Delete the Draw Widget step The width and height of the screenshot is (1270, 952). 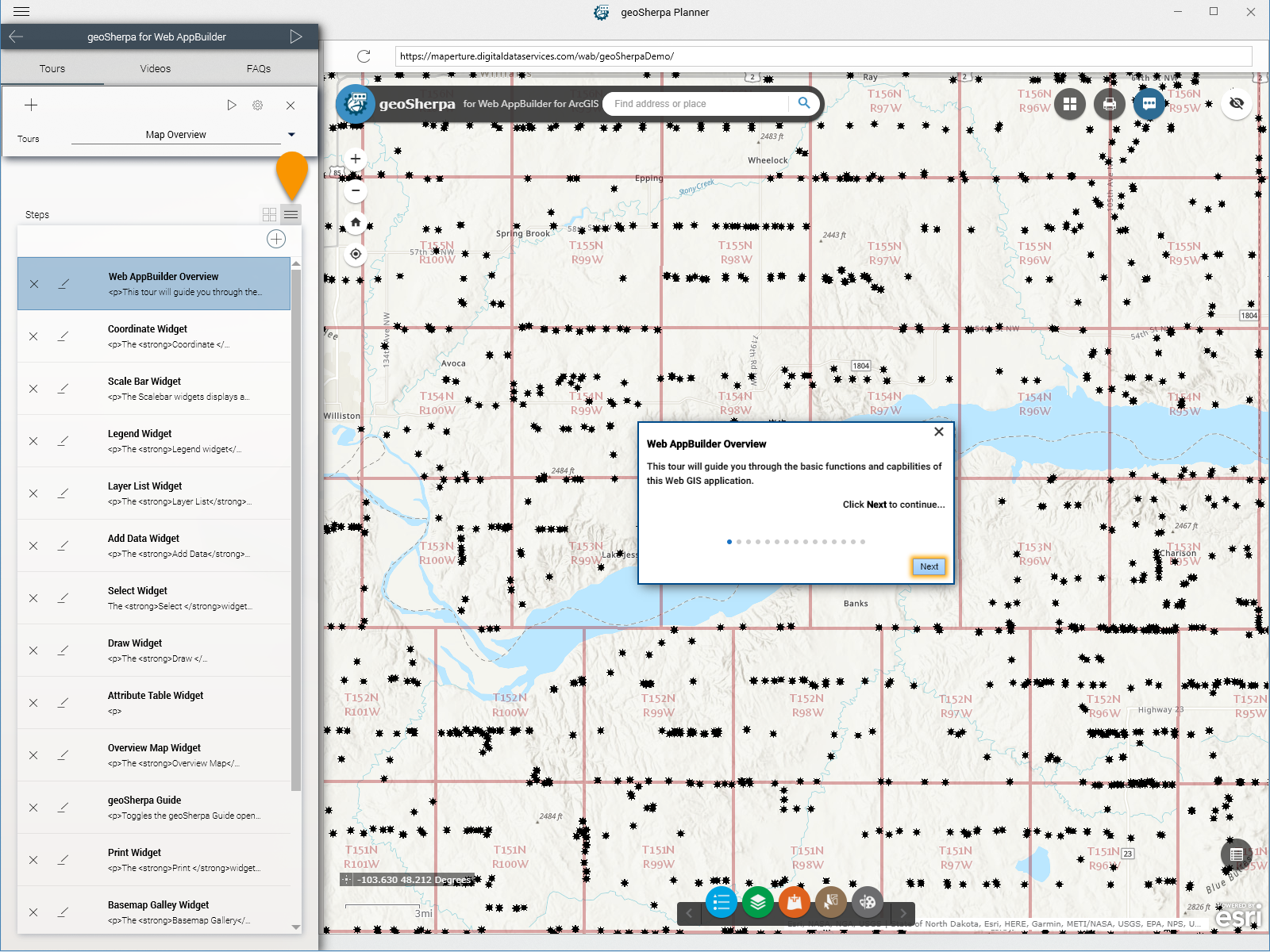click(33, 651)
